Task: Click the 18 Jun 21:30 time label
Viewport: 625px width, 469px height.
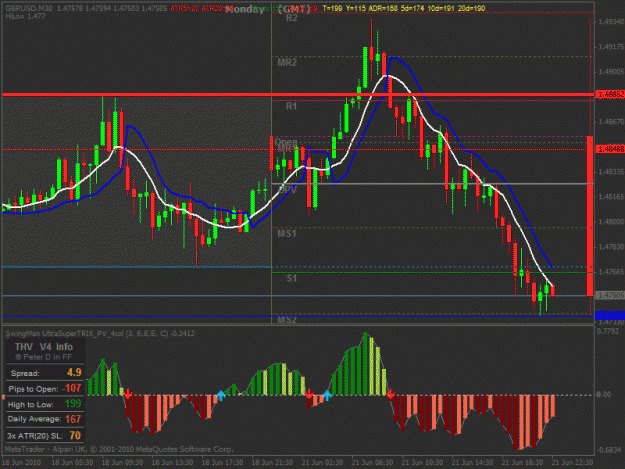Action: (x=272, y=462)
